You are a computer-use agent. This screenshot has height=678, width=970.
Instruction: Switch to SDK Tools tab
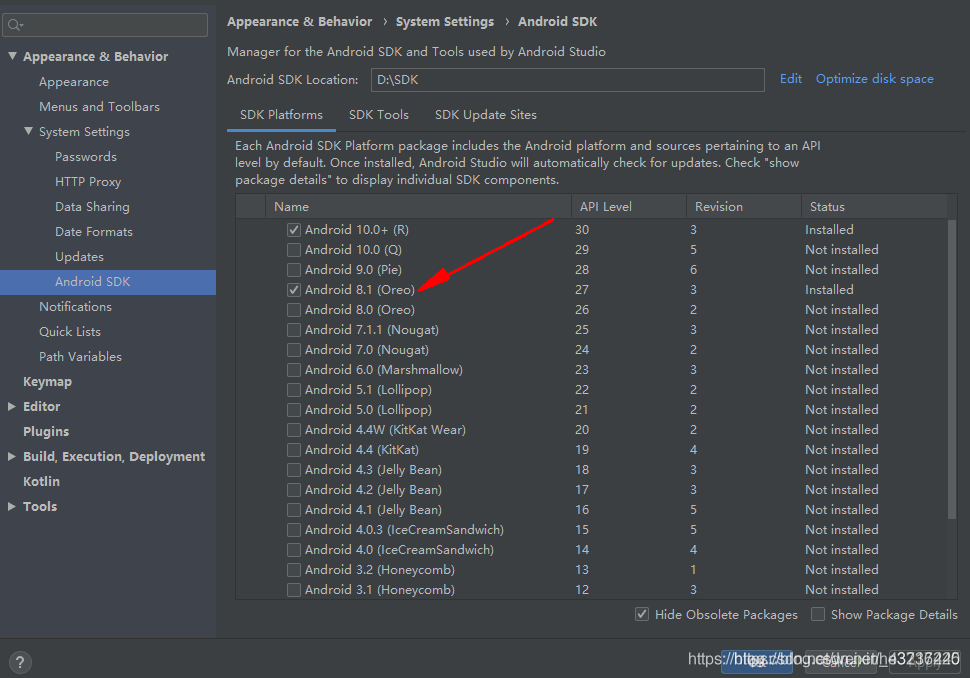tap(379, 115)
